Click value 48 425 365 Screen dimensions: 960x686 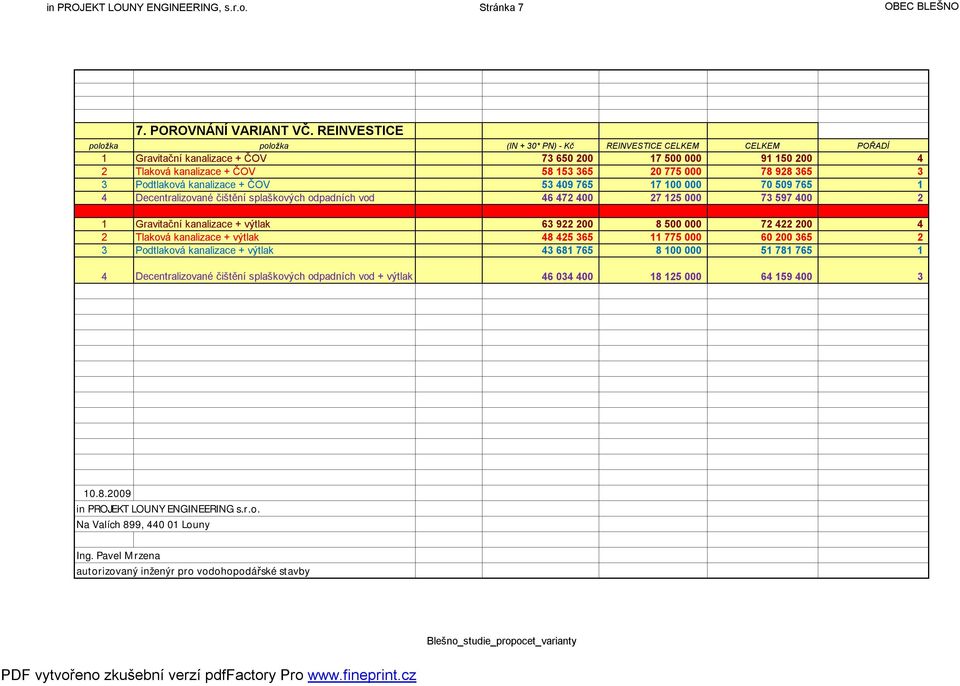pyautogui.click(x=568, y=237)
